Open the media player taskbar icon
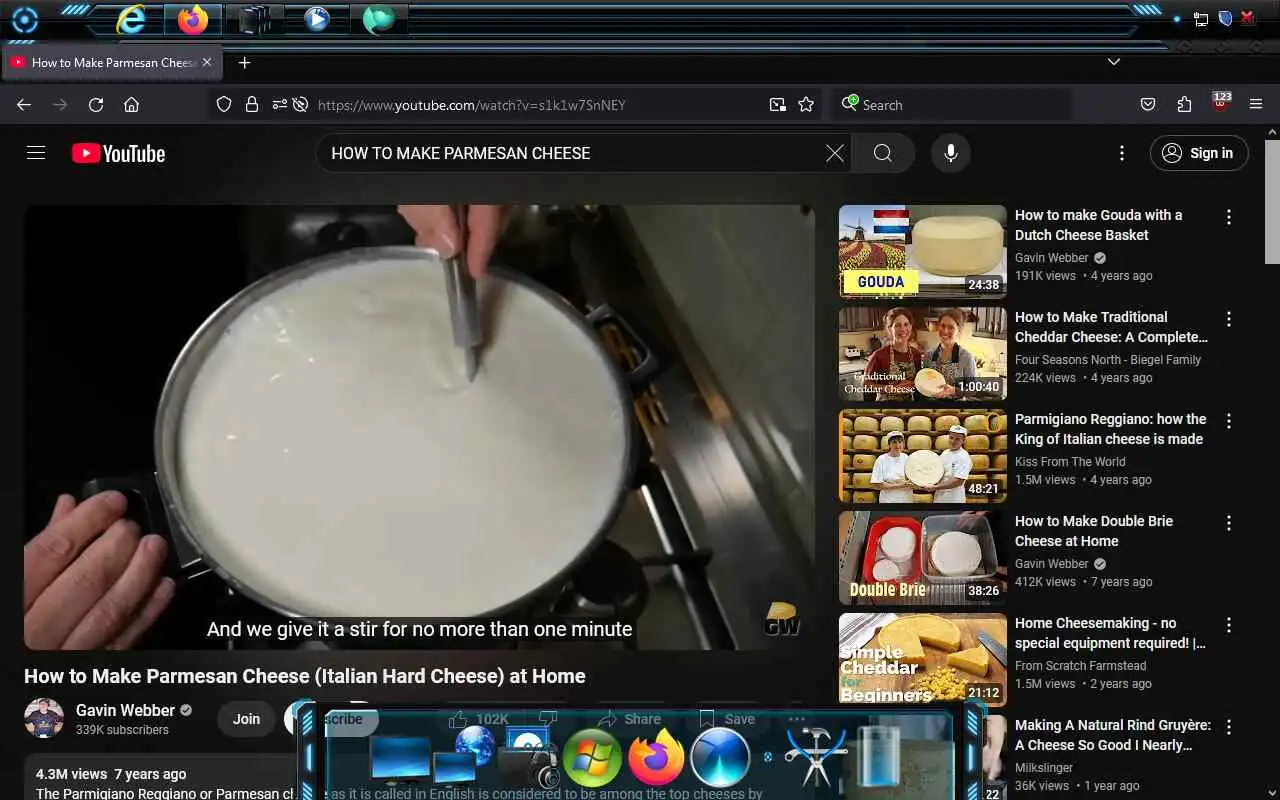Image resolution: width=1280 pixels, height=800 pixels. (x=317, y=19)
